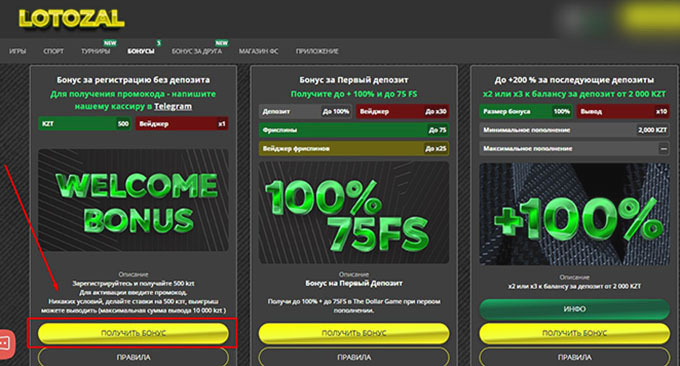The image size is (680, 366).
Task: Click the WELCOME BONUS banner image
Action: pos(133,200)
